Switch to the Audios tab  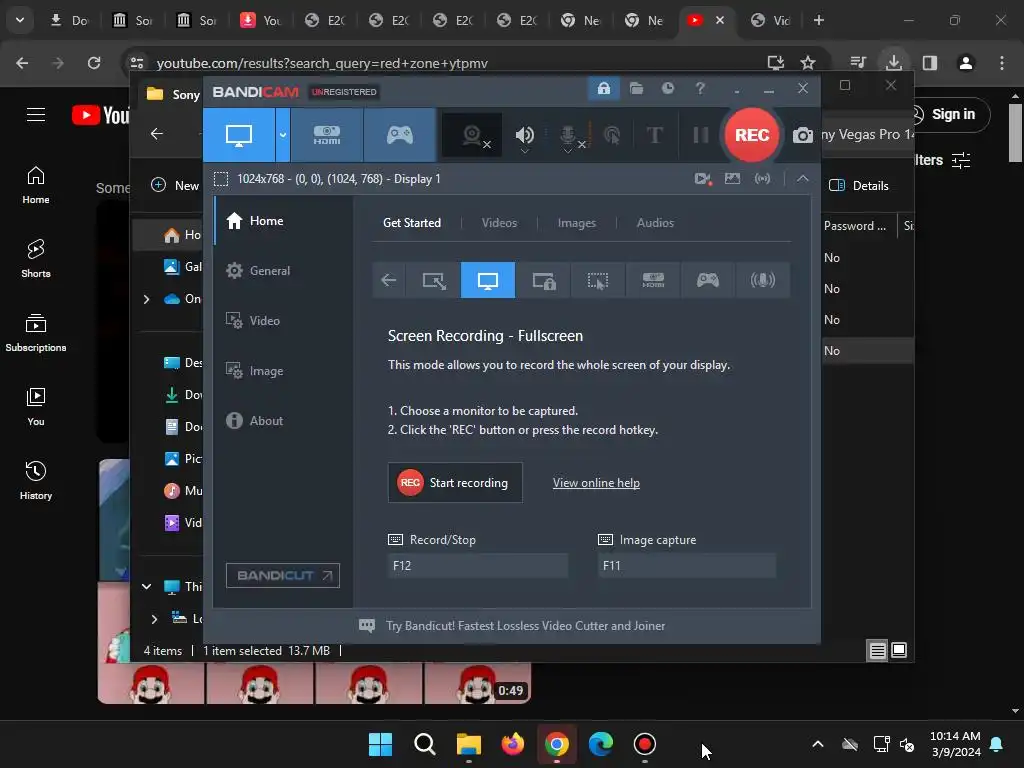tap(655, 223)
